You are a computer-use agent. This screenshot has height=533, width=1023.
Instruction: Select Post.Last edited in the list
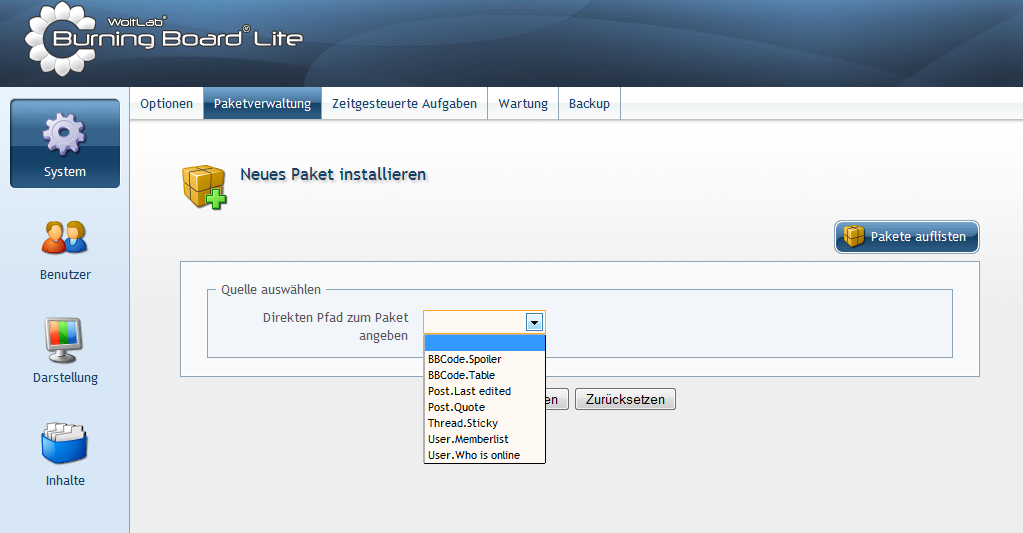click(x=469, y=391)
